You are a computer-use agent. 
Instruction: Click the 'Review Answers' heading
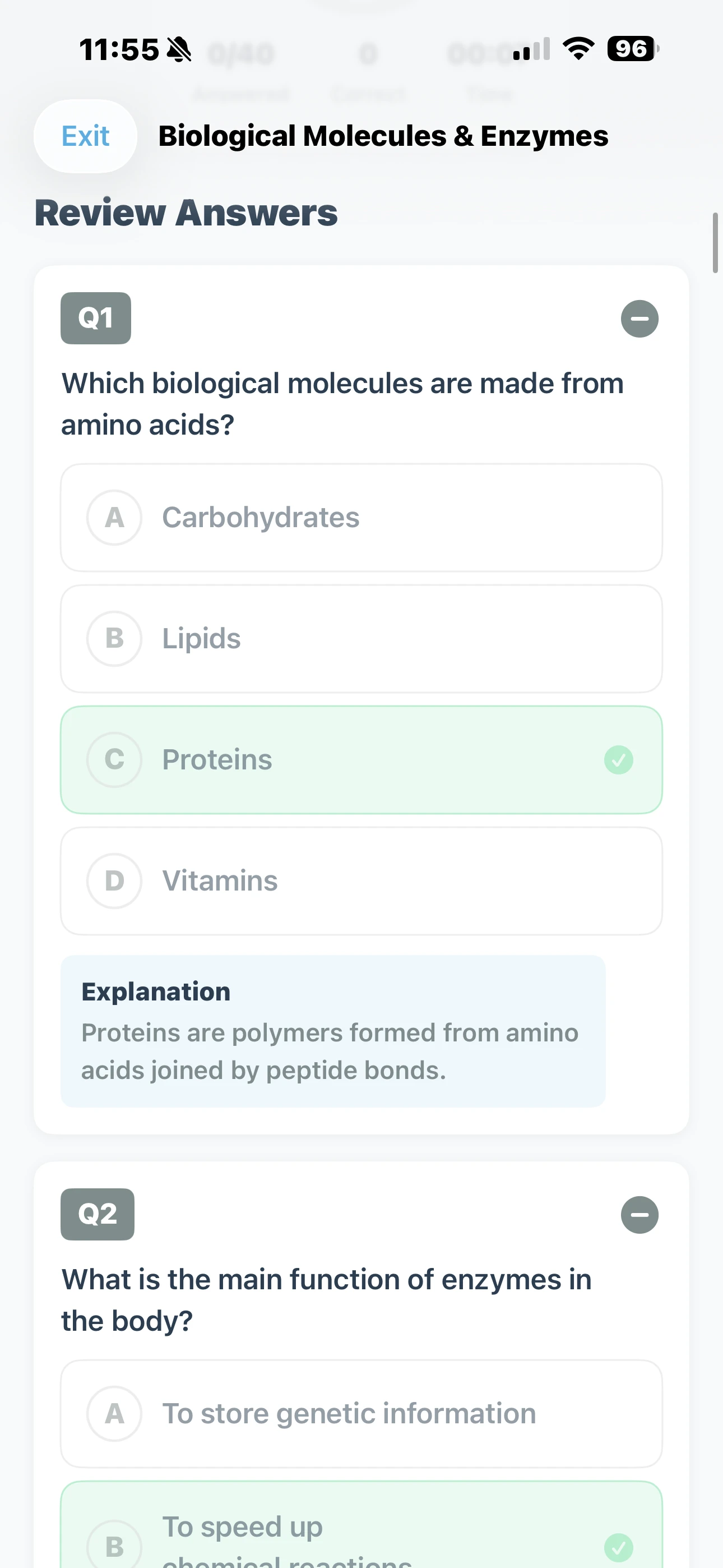click(x=186, y=213)
